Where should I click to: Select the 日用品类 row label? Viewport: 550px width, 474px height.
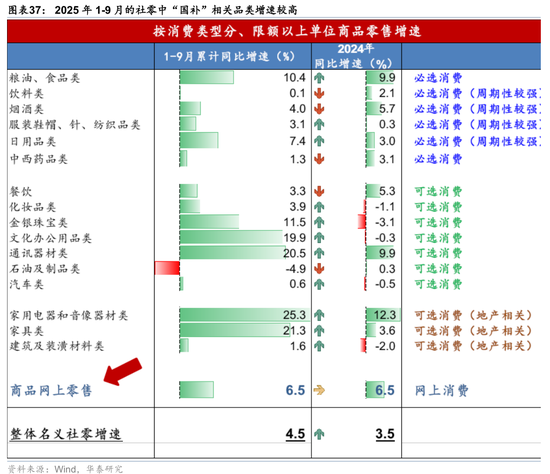[x=33, y=141]
